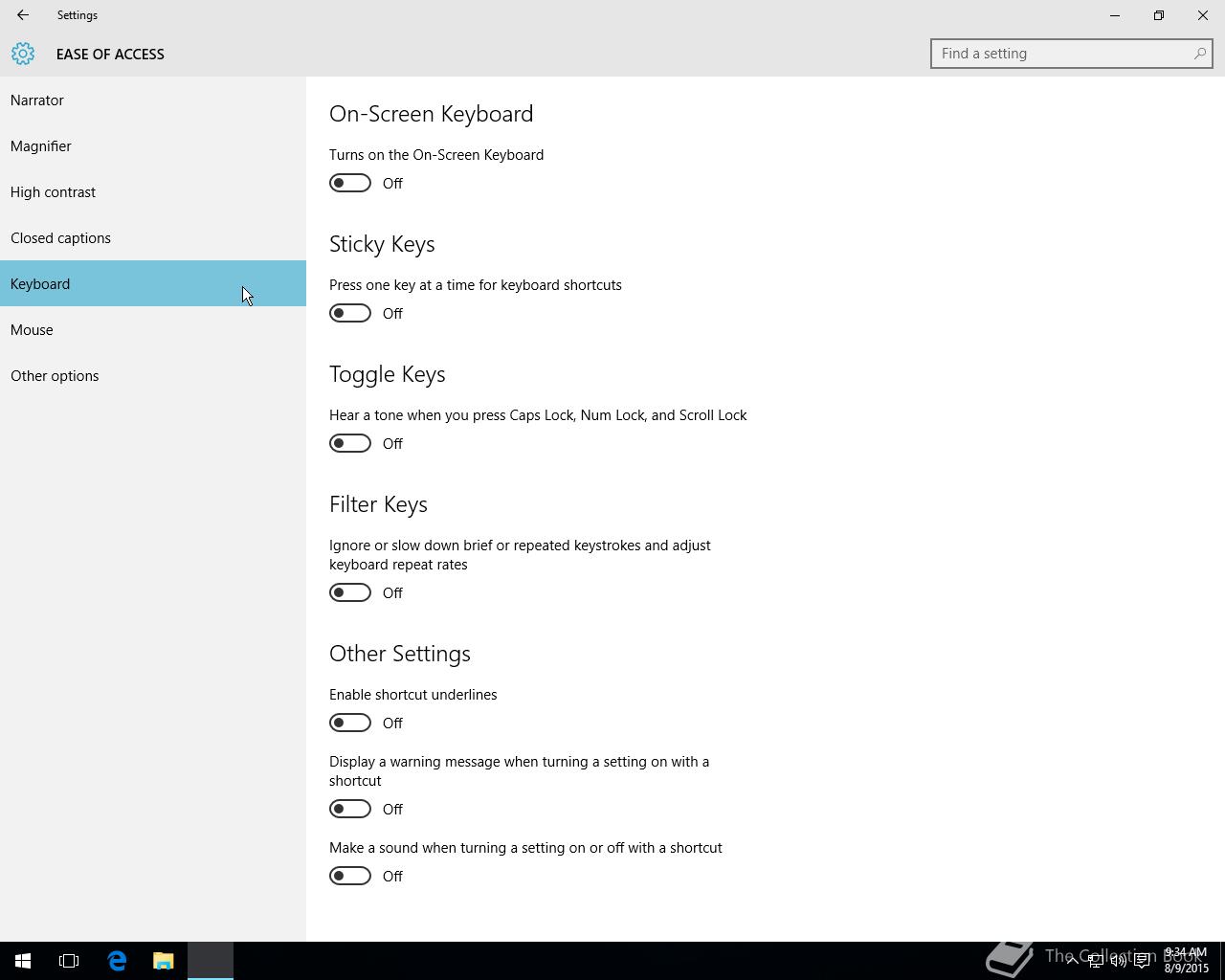1225x980 pixels.
Task: Click the search magnifier icon
Action: (x=1199, y=54)
